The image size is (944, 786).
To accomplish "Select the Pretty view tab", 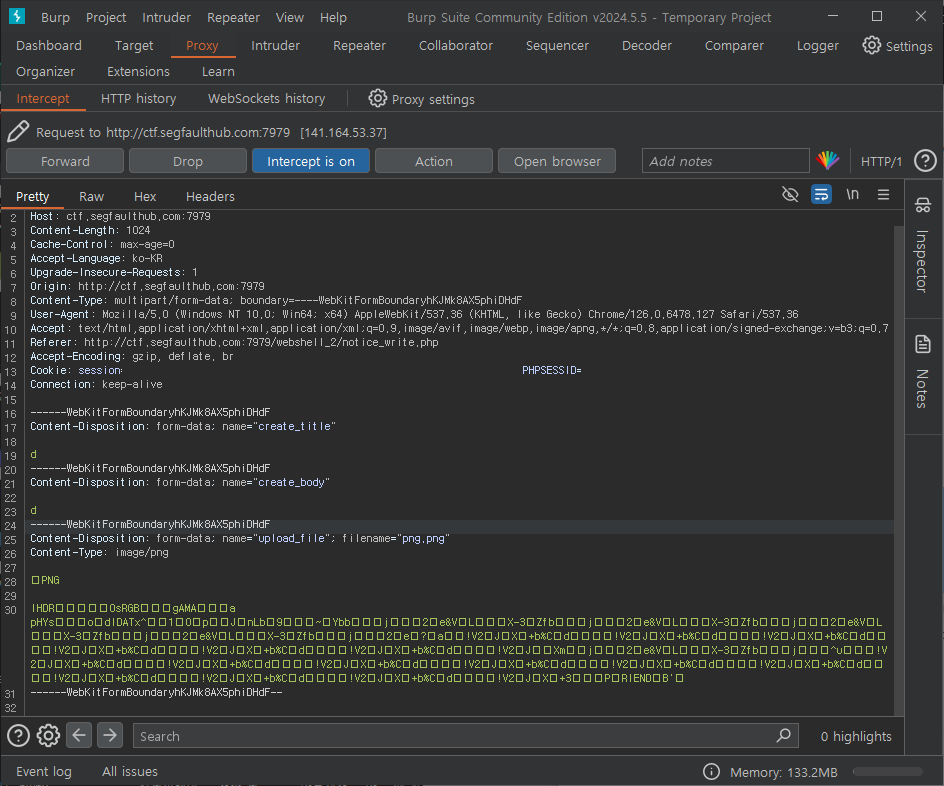I will click(33, 196).
